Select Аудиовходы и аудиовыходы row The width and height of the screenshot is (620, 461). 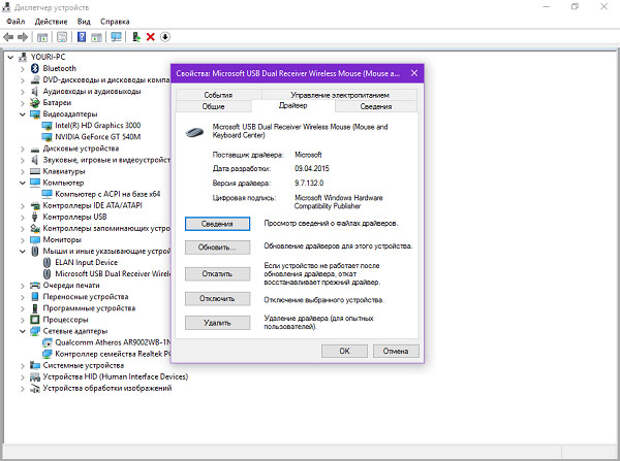click(x=92, y=91)
